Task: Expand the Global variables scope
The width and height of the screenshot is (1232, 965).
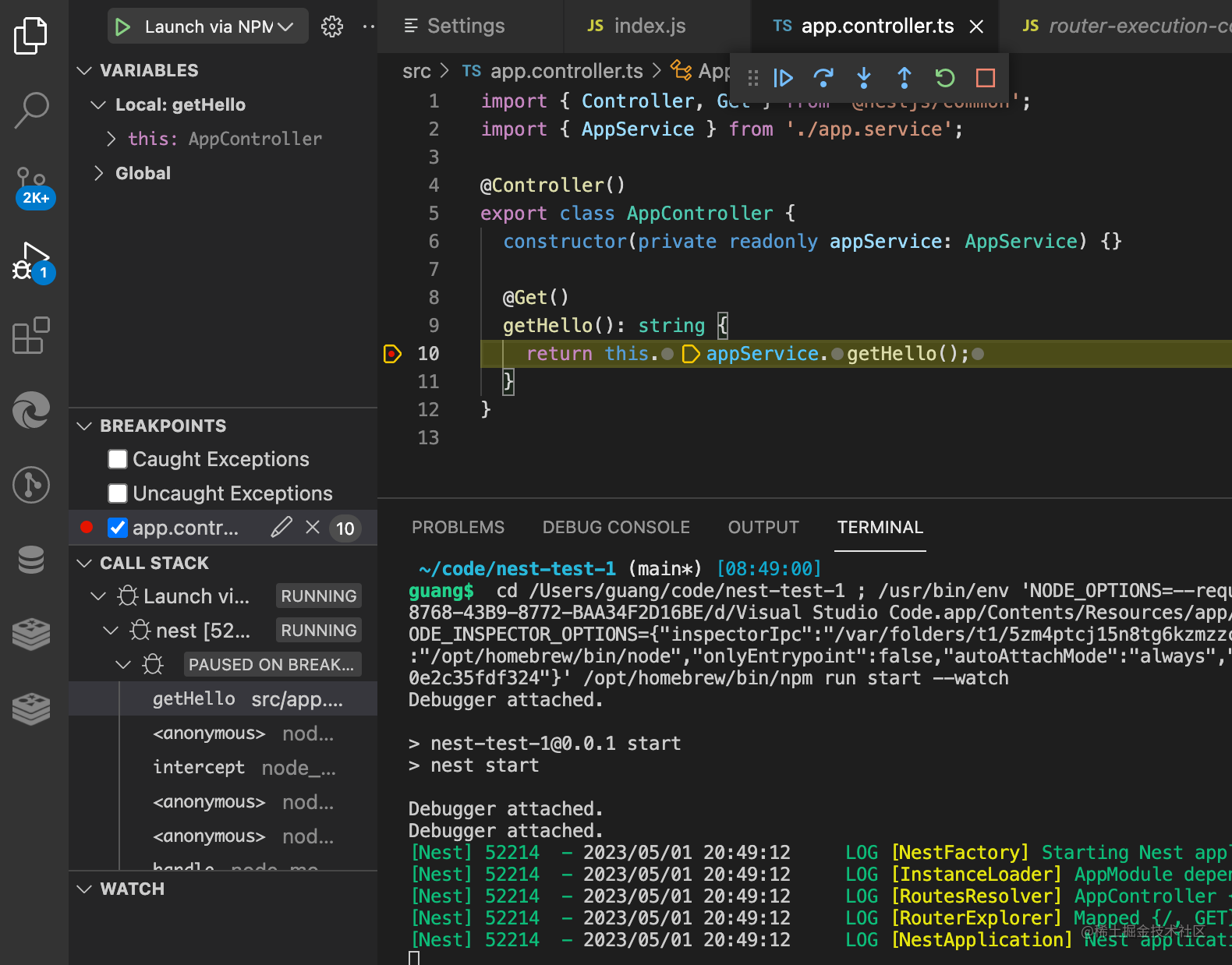Action: pyautogui.click(x=99, y=173)
